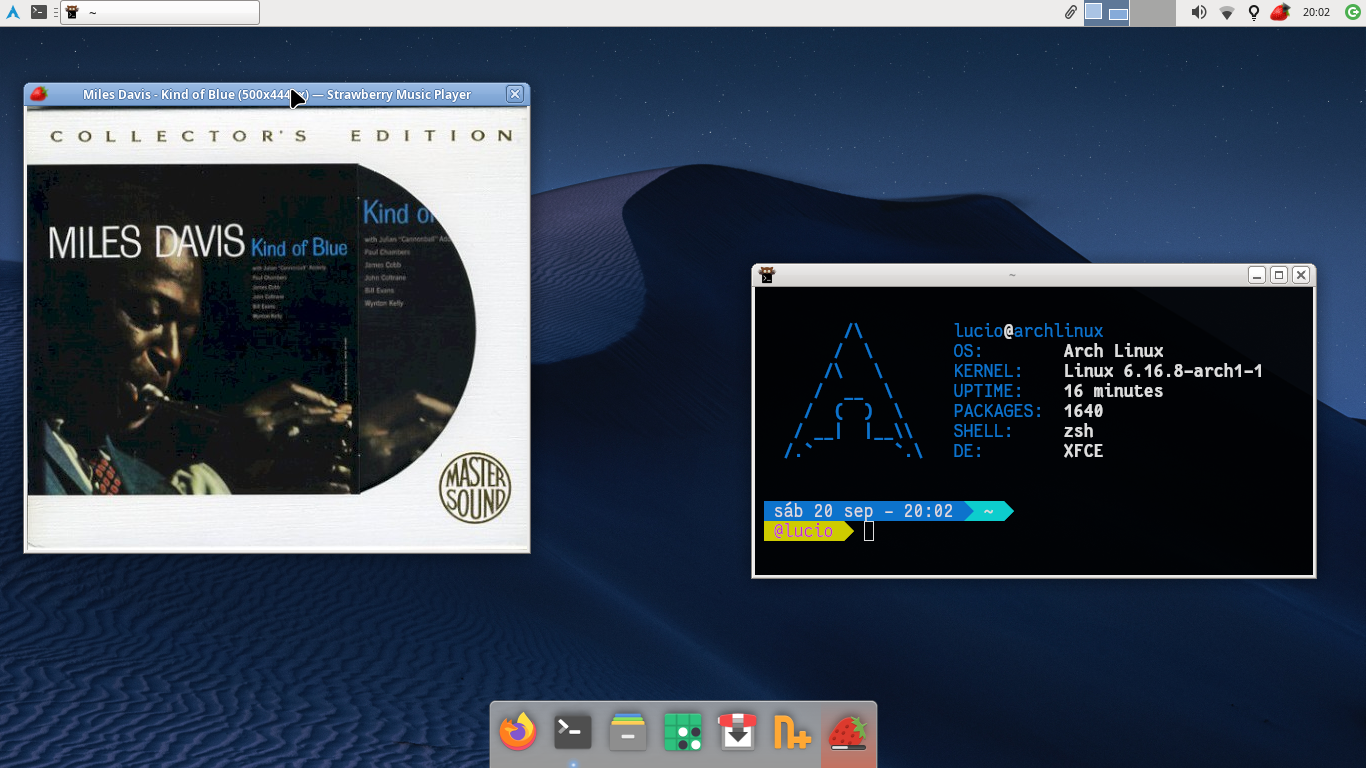Open Strawberry Music Player from the dock
This screenshot has width=1366, height=768.
(848, 732)
